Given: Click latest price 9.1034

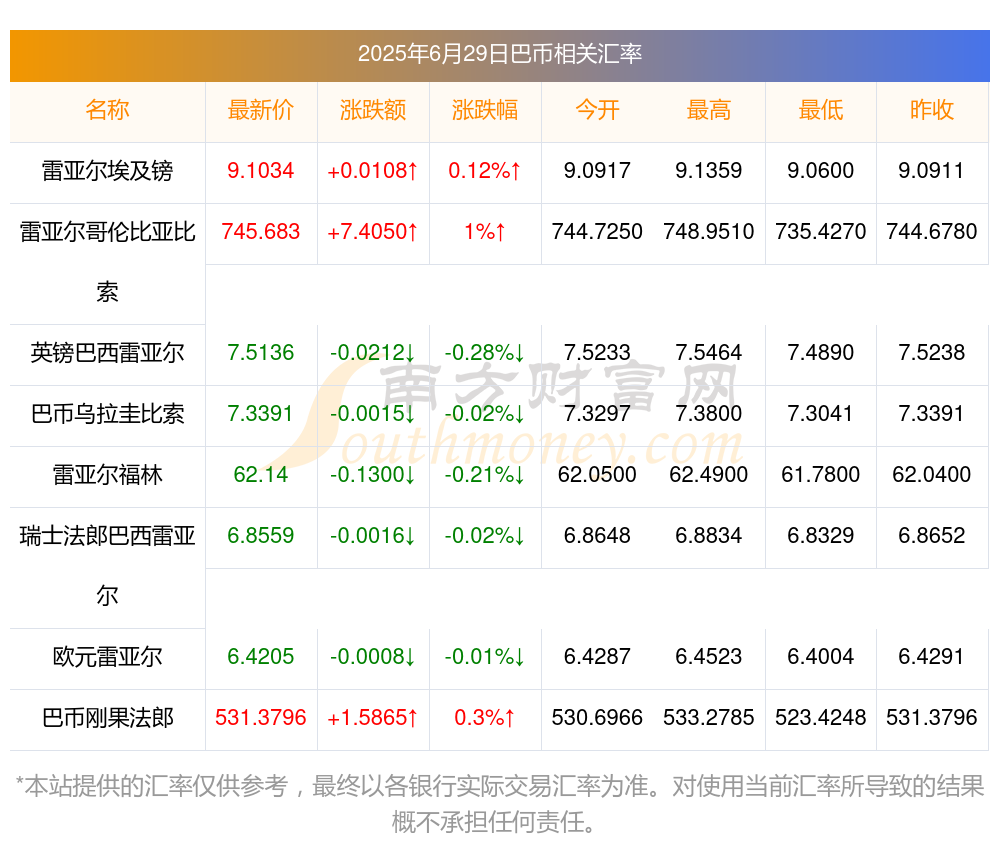Looking at the screenshot, I should tap(261, 171).
